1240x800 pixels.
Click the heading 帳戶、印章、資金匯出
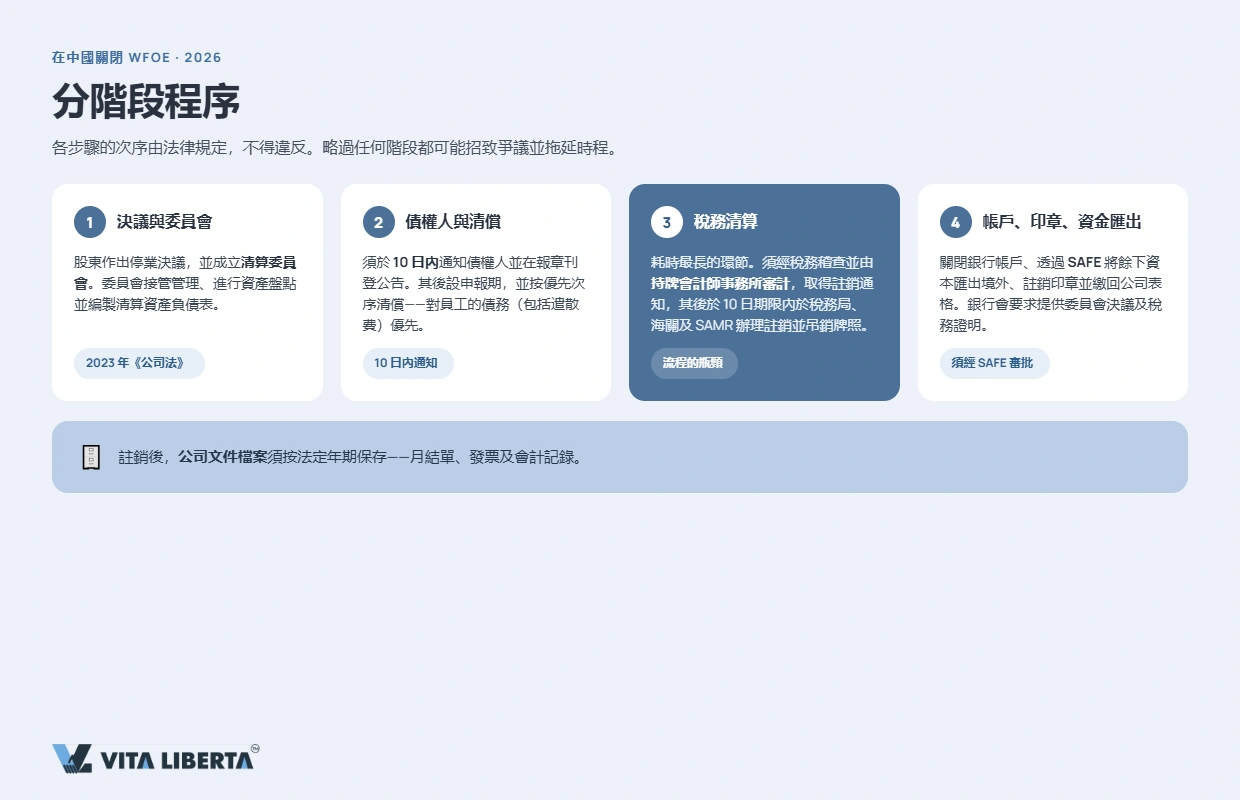(1062, 222)
